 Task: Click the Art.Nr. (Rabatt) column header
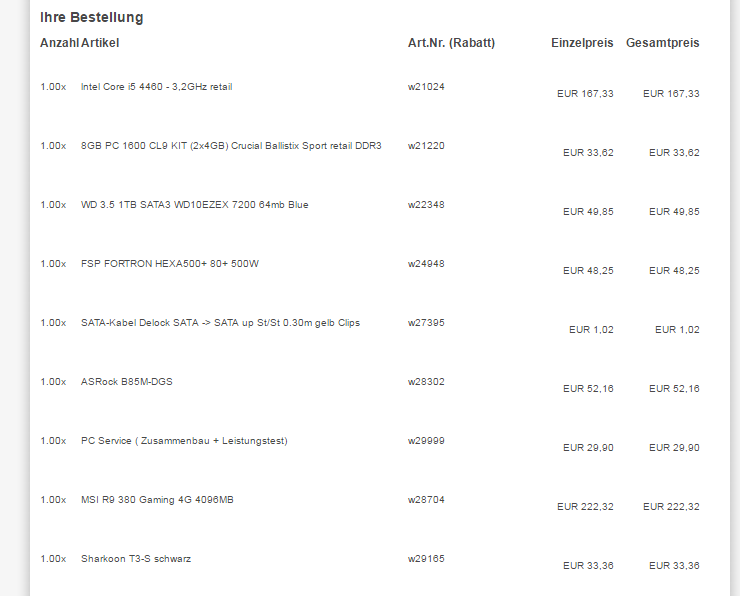[451, 43]
